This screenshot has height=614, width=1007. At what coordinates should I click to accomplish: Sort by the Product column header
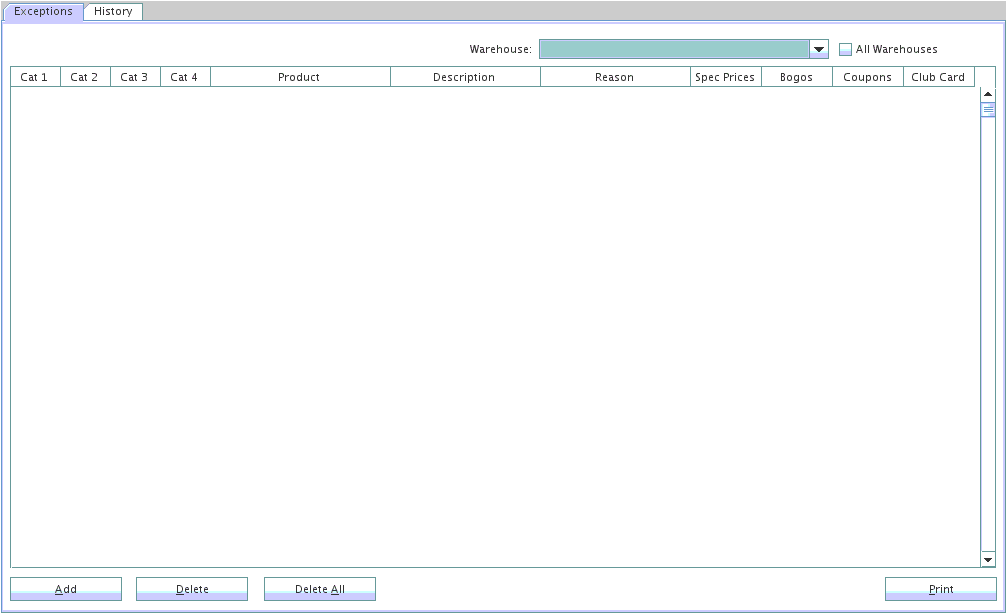299,77
